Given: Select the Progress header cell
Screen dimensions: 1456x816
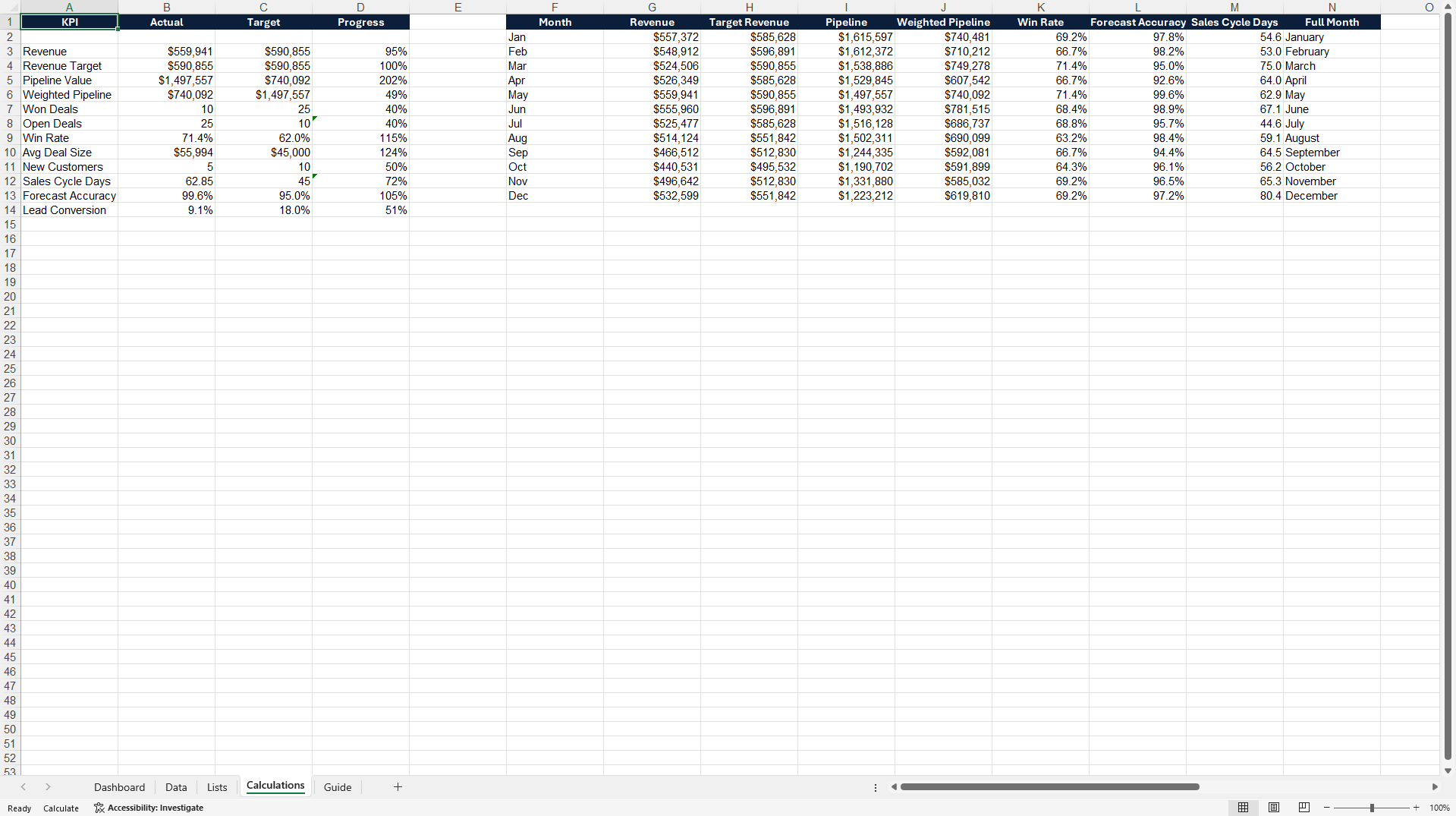Looking at the screenshot, I should (x=360, y=22).
